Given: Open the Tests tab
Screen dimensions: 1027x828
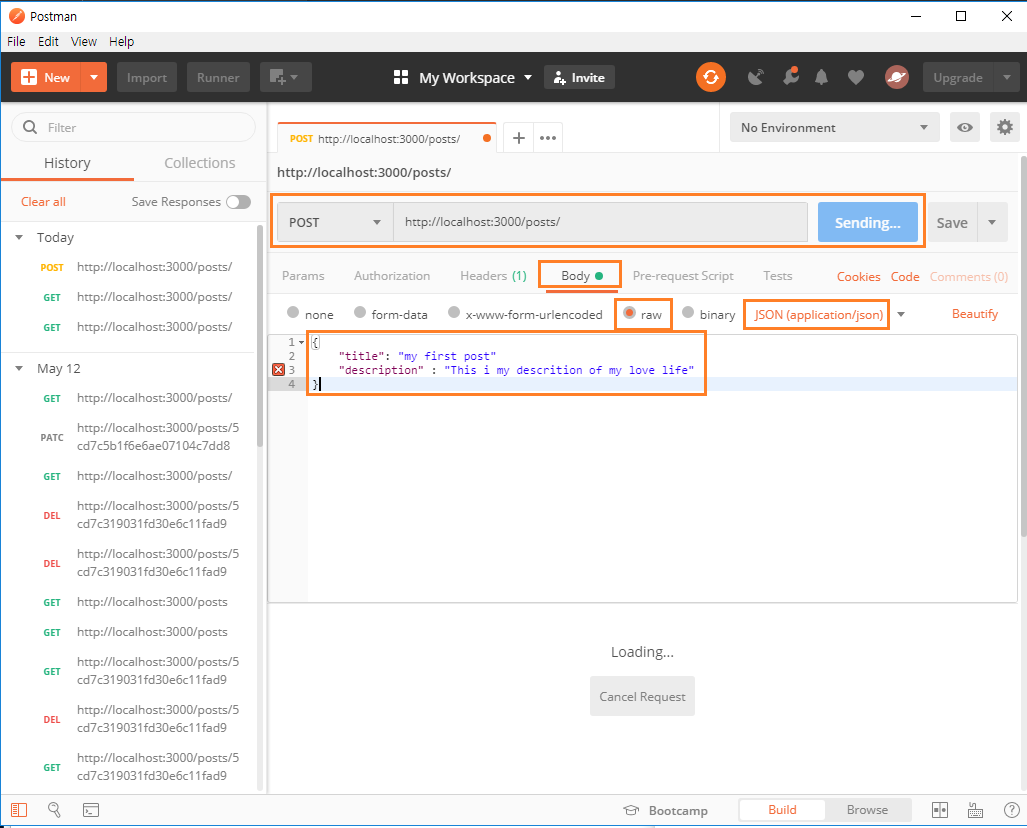Looking at the screenshot, I should [777, 276].
